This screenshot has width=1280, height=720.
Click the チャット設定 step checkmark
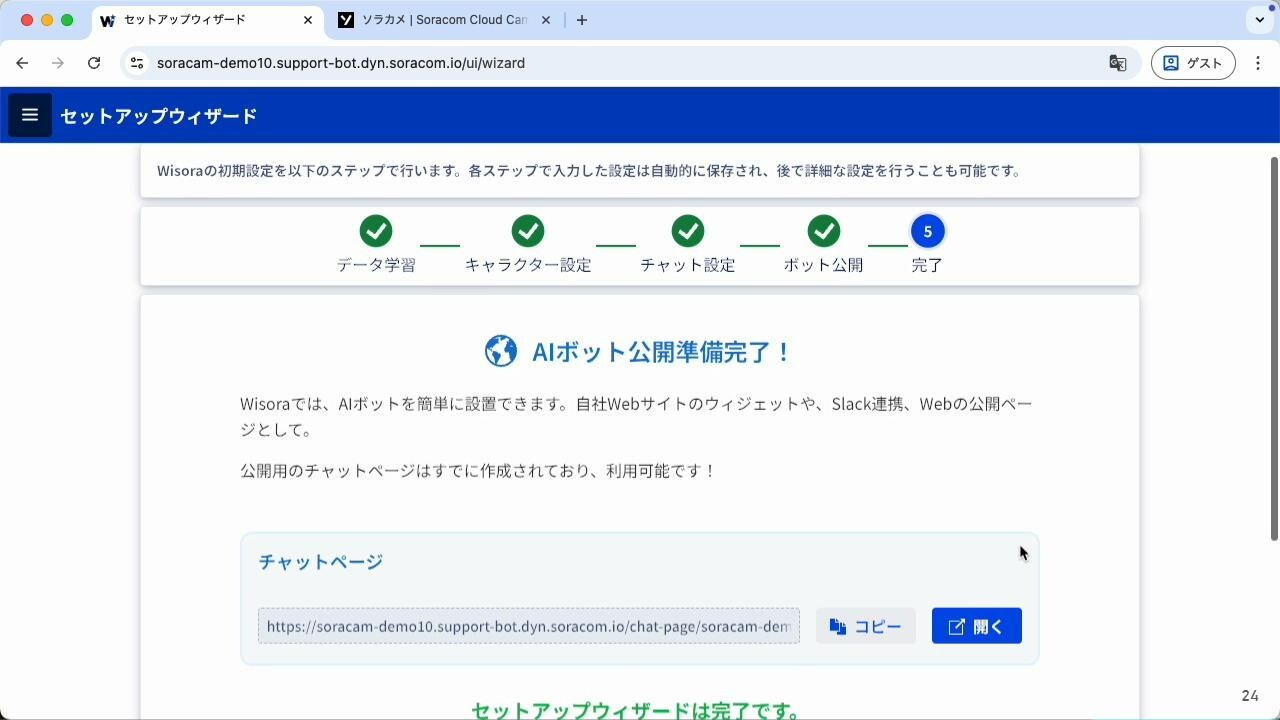(688, 231)
